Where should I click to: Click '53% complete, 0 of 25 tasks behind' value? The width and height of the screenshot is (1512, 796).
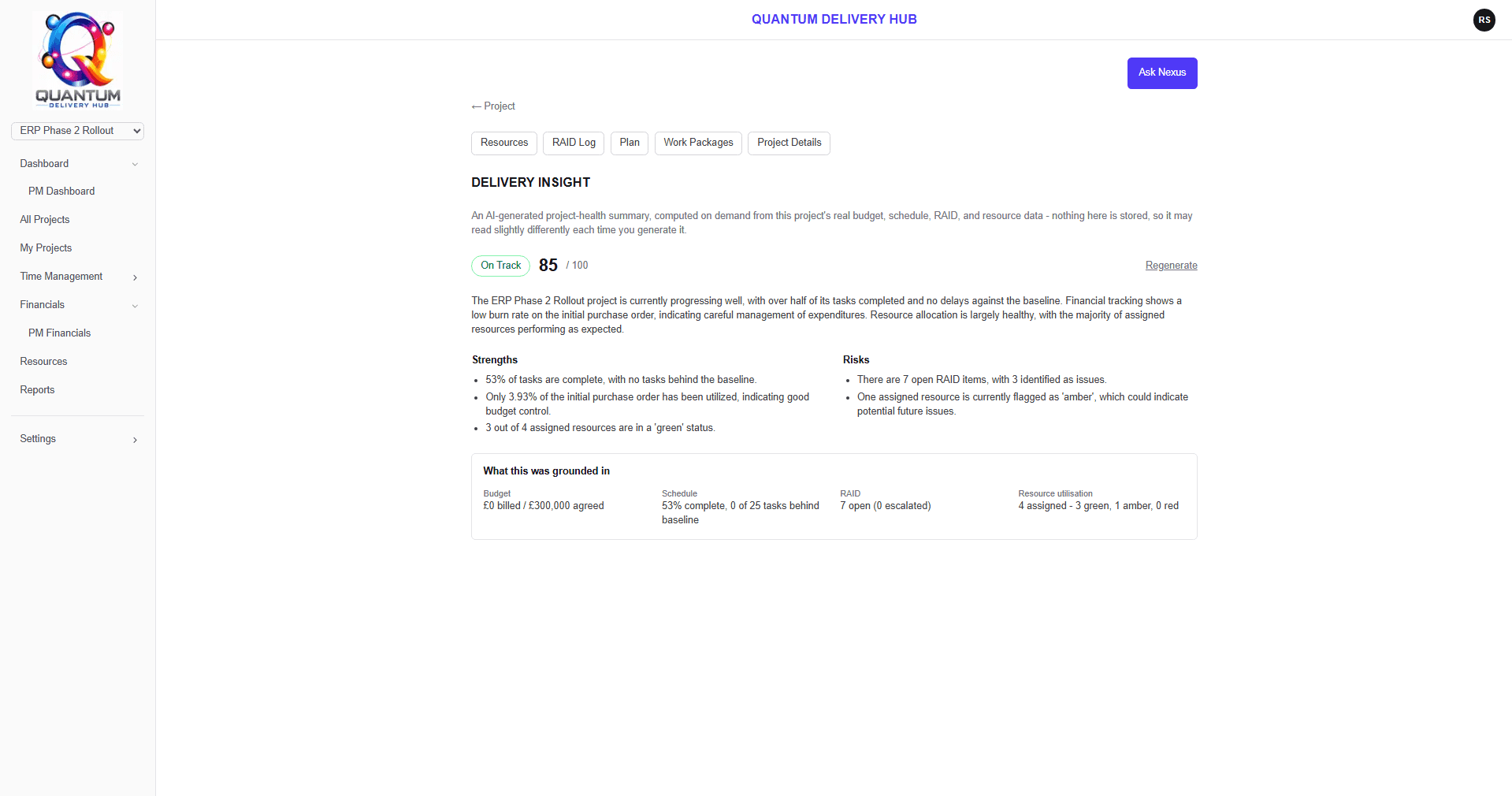coord(741,513)
